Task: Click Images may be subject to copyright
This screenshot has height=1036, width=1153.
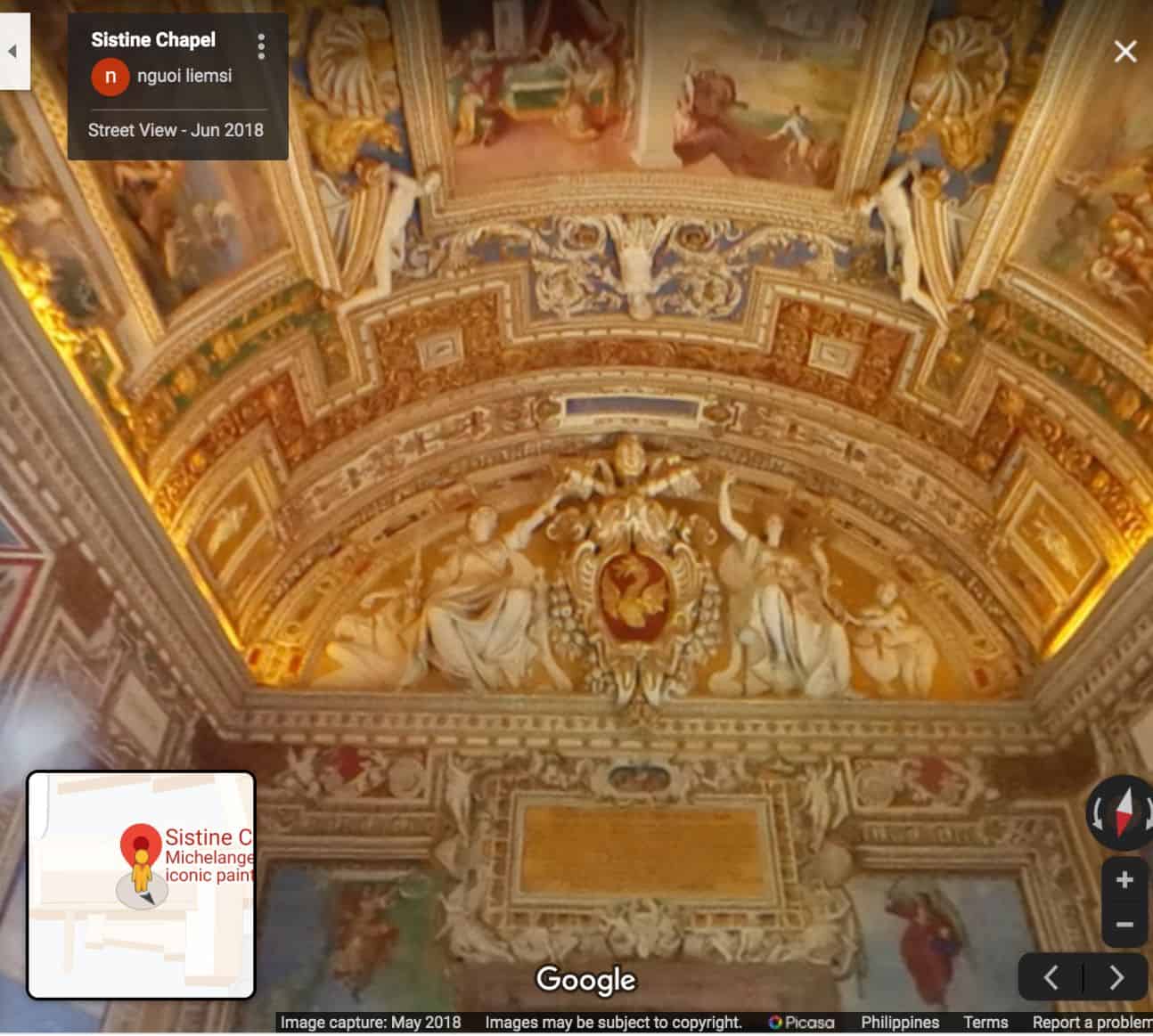Action: 614,1023
